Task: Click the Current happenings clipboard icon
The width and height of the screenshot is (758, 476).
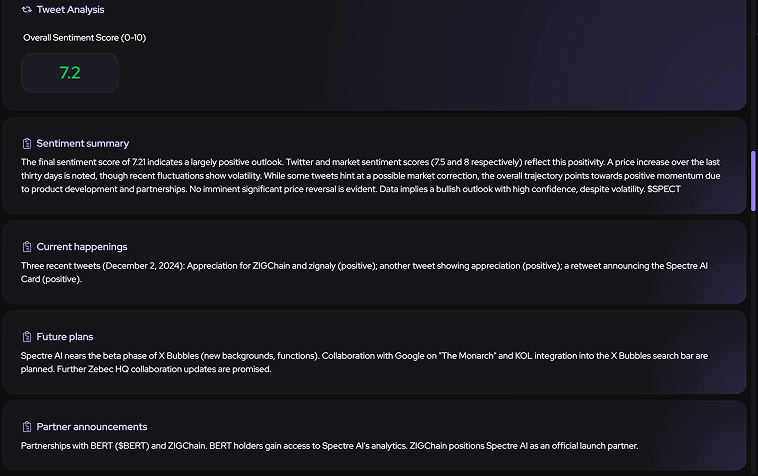Action: [27, 247]
